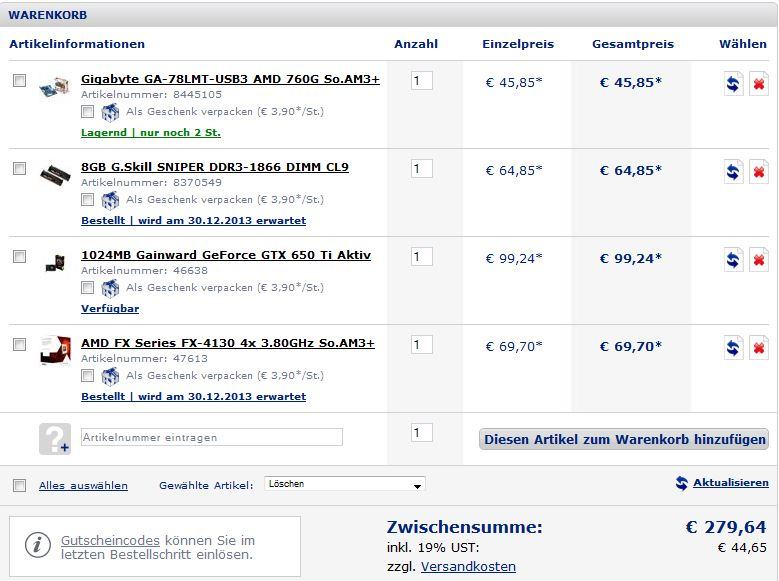Enable gift wrapping for Gainward GeForce card
Screen dimensions: 779x581
coord(87,288)
